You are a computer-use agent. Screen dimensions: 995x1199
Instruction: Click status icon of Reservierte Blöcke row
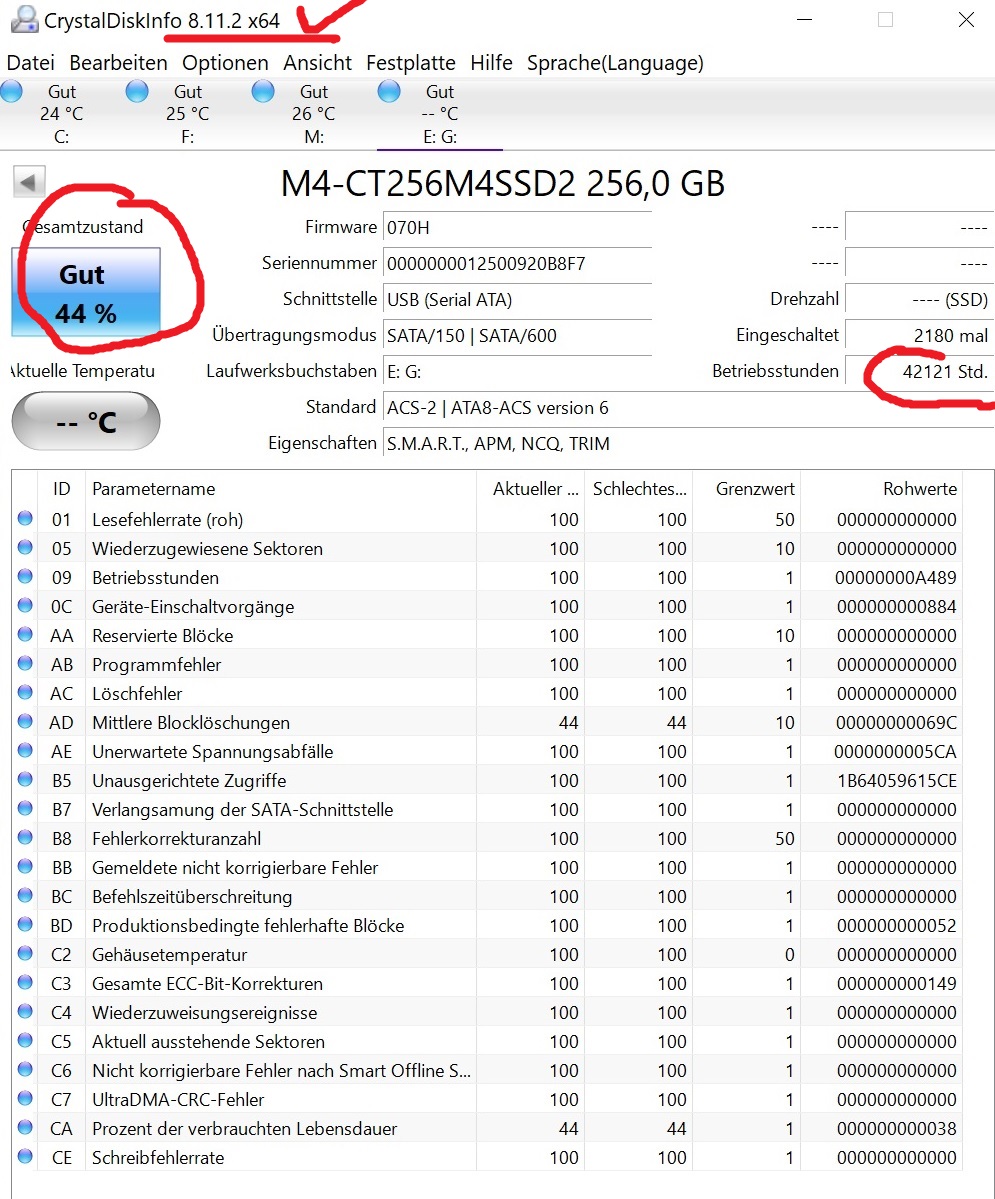[x=25, y=635]
